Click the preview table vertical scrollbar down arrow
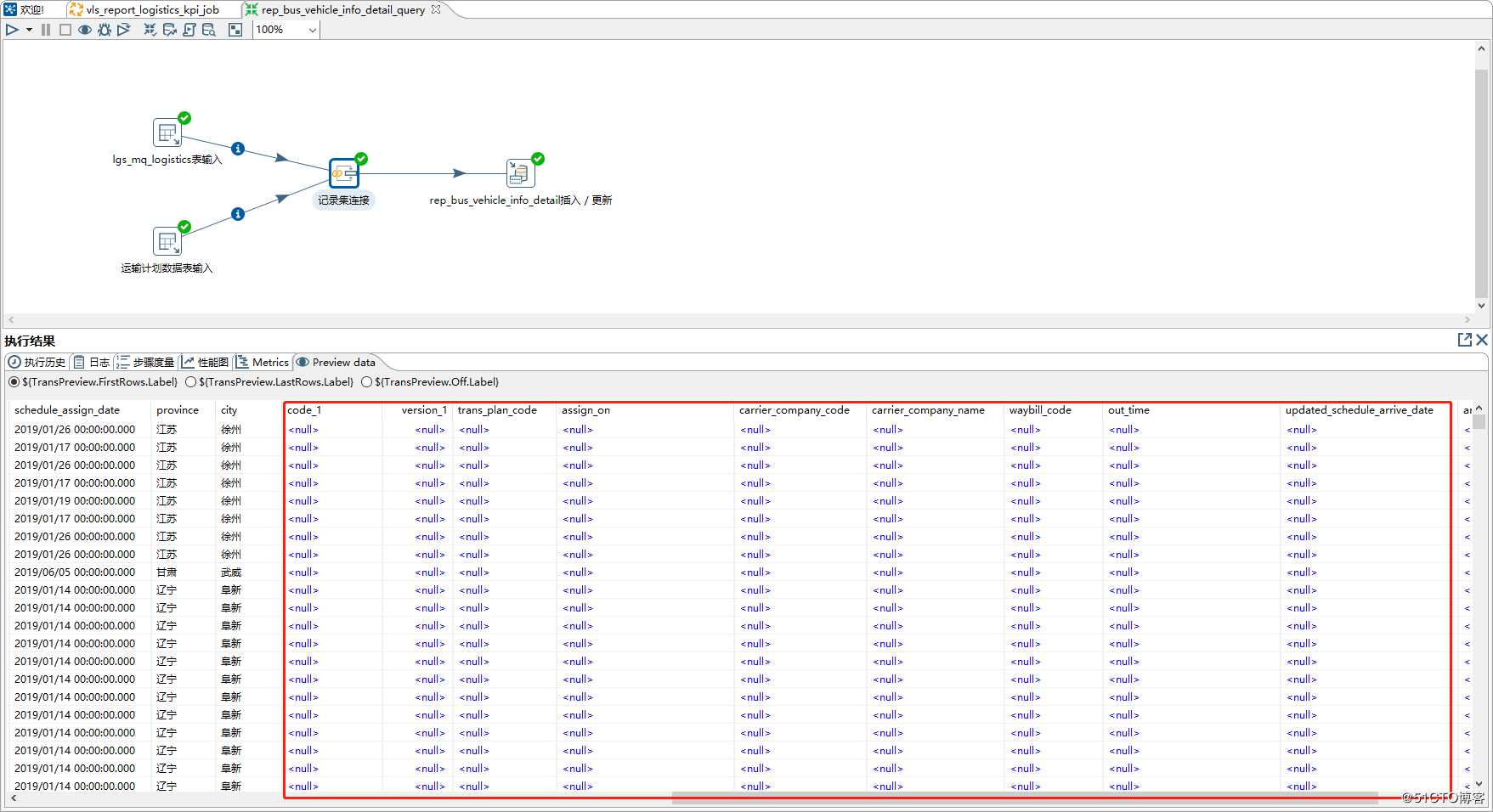 1479,784
